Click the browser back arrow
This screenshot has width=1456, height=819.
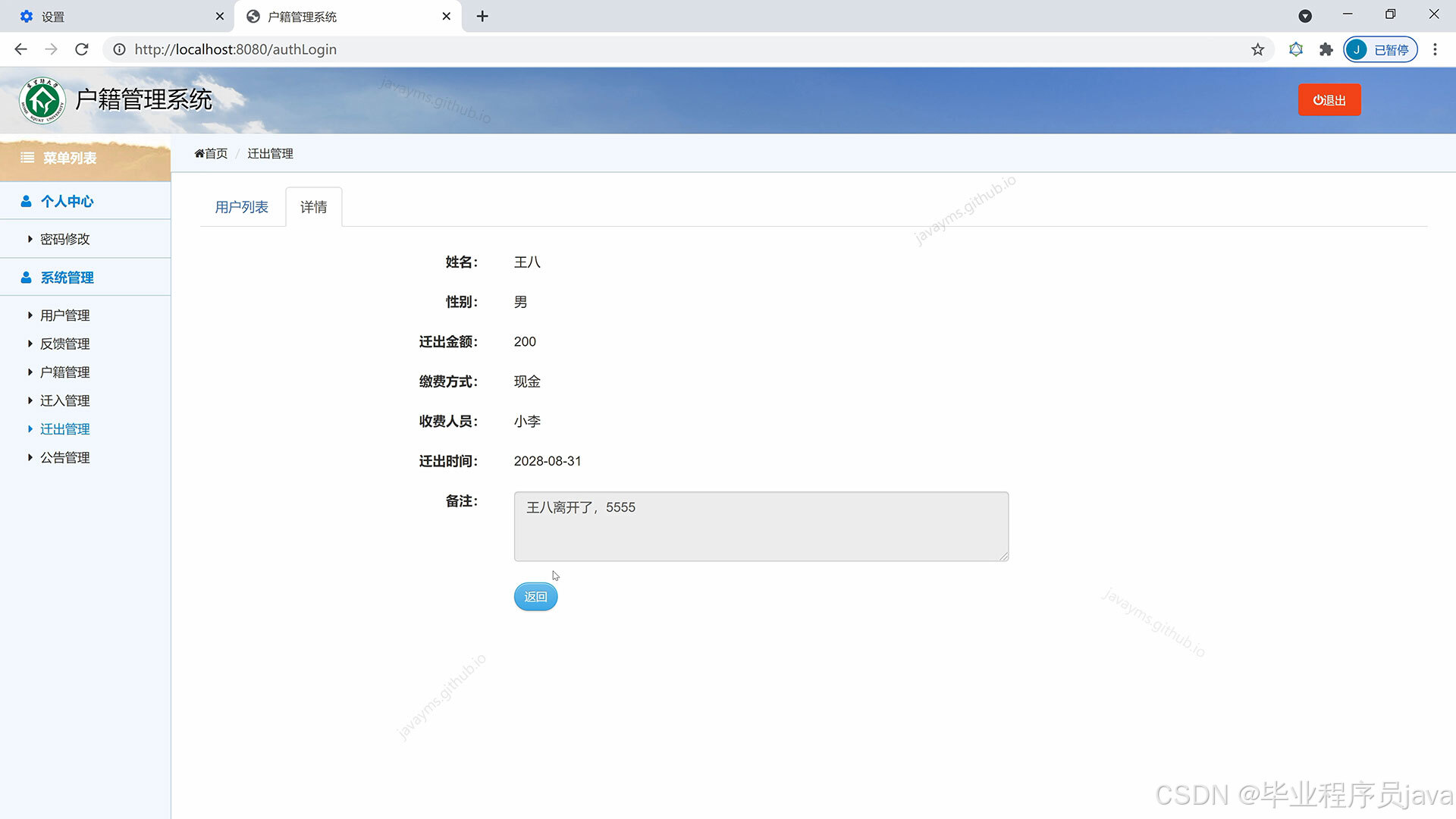click(20, 49)
